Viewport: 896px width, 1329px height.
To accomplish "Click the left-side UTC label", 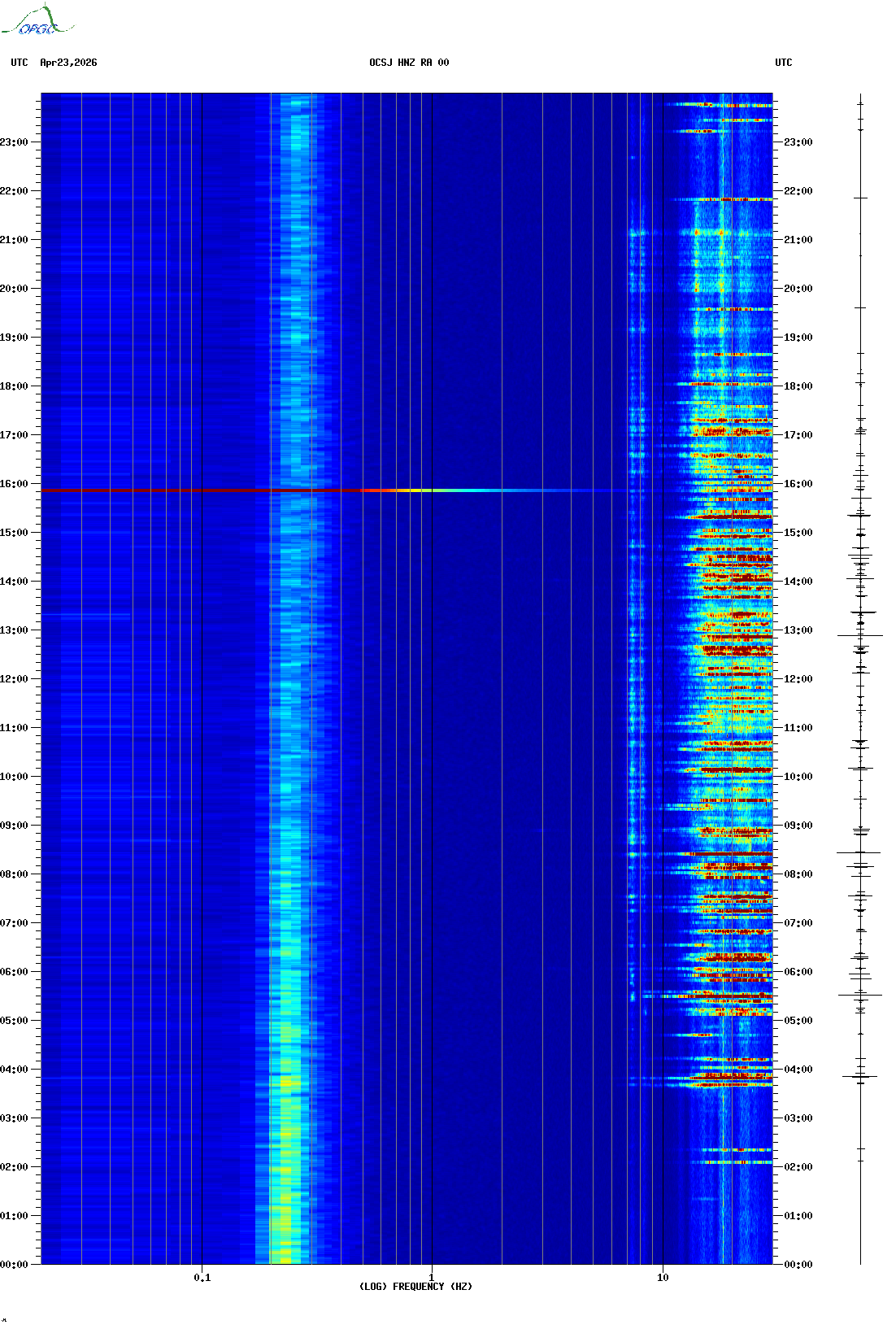I will pos(20,63).
